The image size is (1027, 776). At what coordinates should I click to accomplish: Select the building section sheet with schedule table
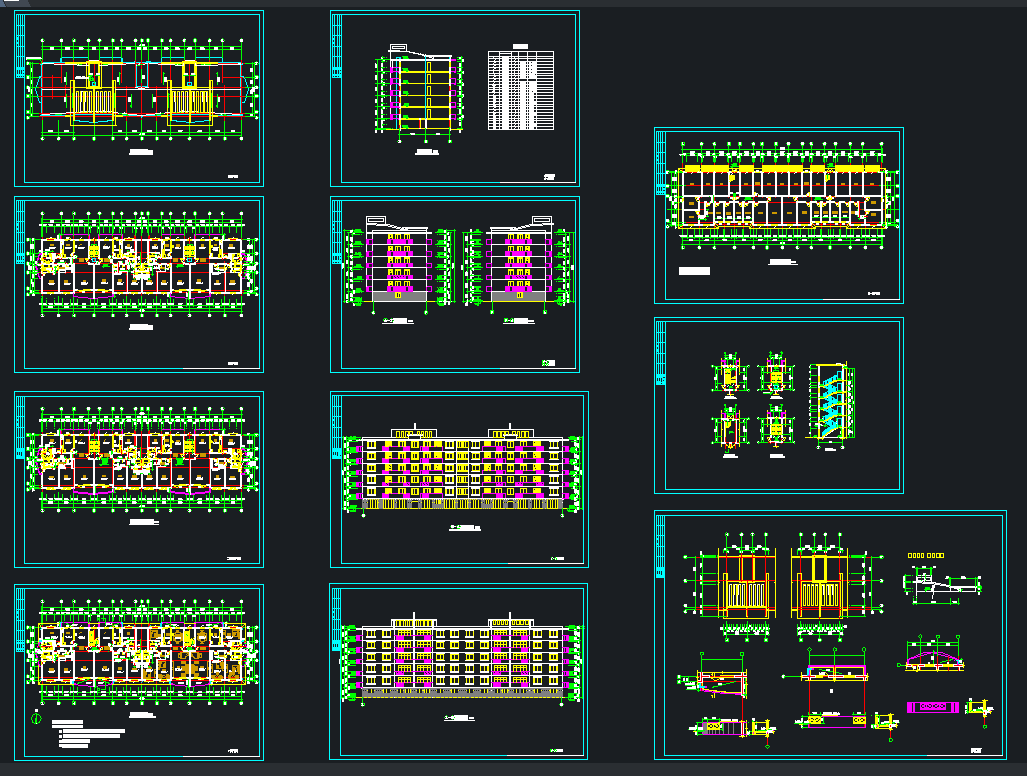point(455,98)
